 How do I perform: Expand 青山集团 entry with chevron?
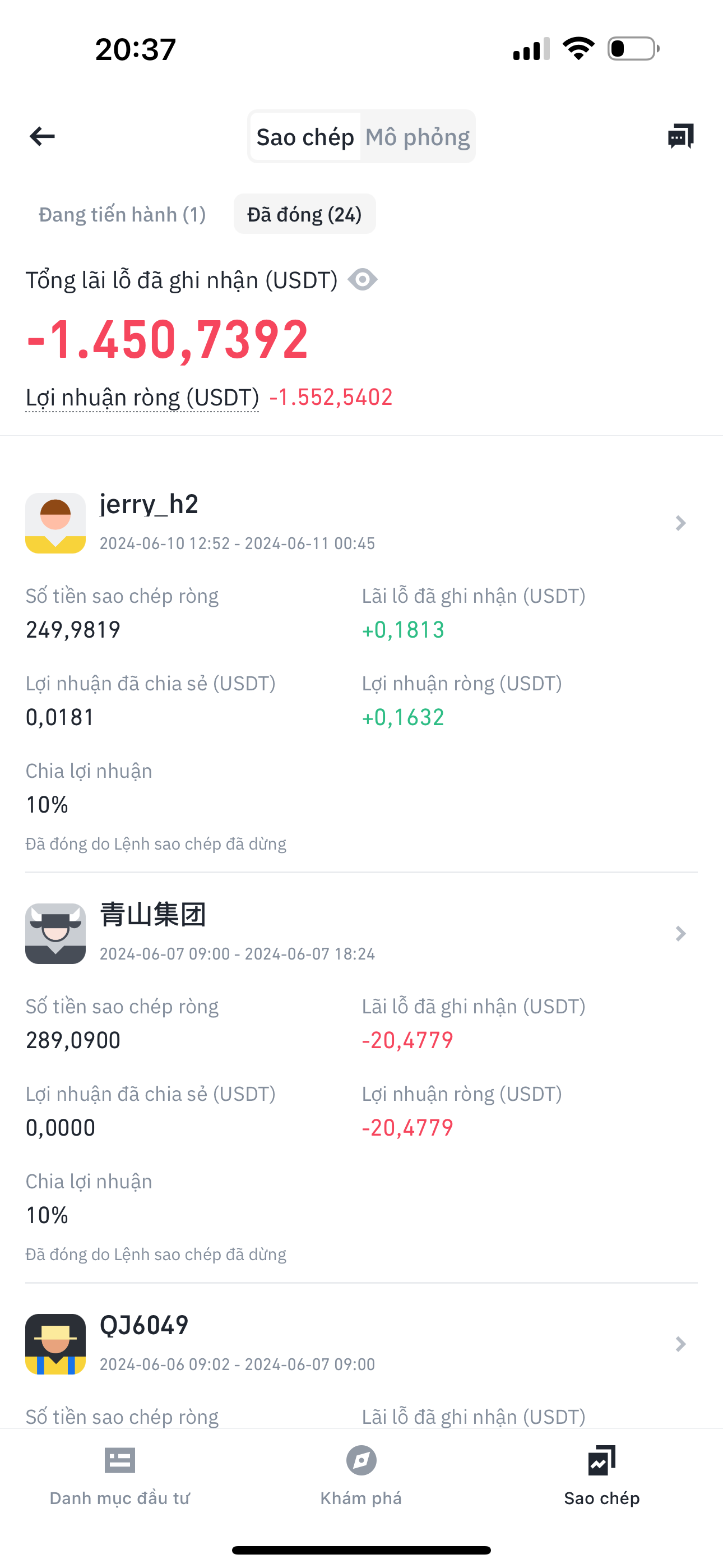(680, 934)
